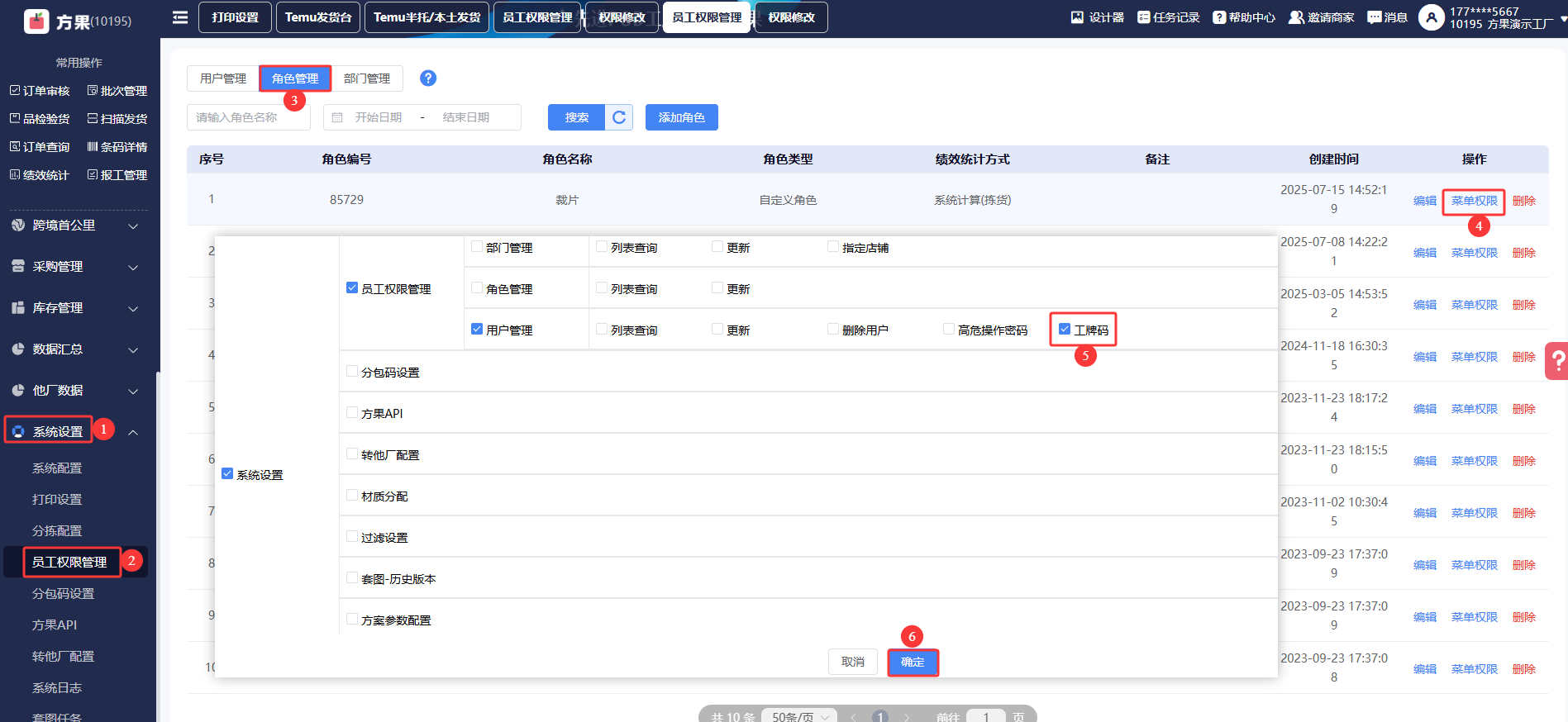The width and height of the screenshot is (1568, 722).
Task: Uncheck the 工牌码 checkbox
Action: 1065,330
